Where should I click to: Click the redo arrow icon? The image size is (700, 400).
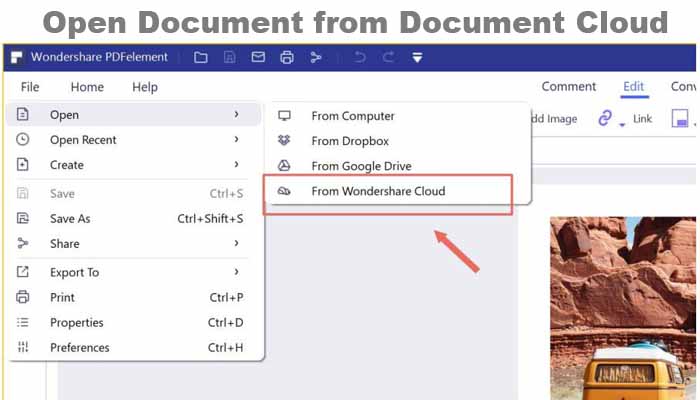pos(388,57)
